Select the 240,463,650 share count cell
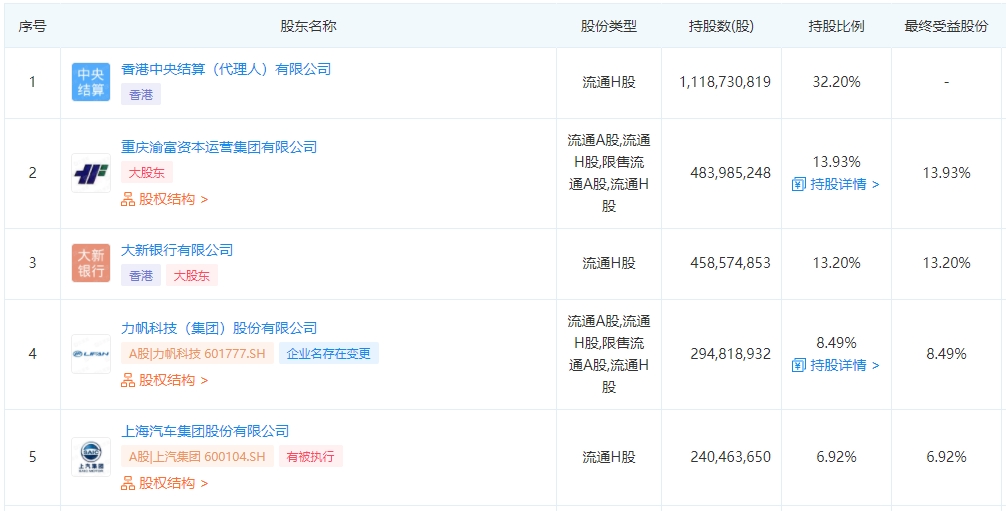 [731, 457]
